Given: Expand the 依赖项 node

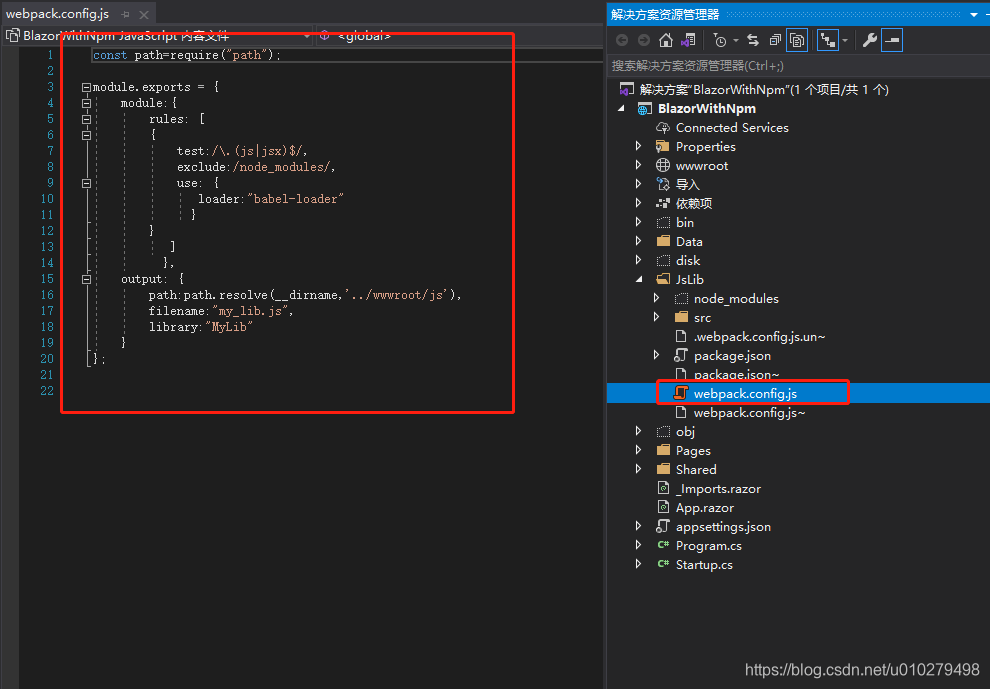Looking at the screenshot, I should 638,203.
